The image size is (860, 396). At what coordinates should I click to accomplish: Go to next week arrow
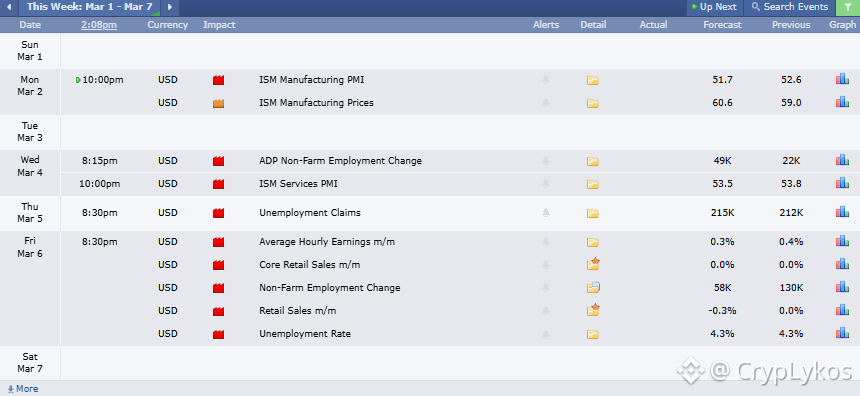click(170, 7)
